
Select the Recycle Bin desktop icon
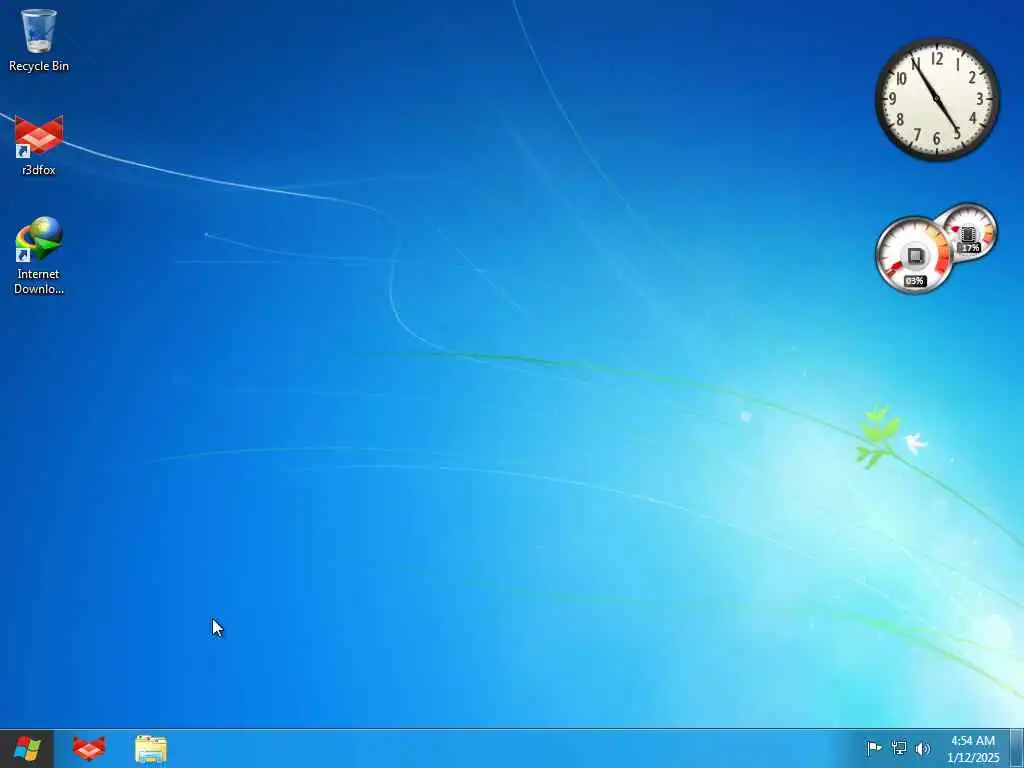tap(39, 39)
